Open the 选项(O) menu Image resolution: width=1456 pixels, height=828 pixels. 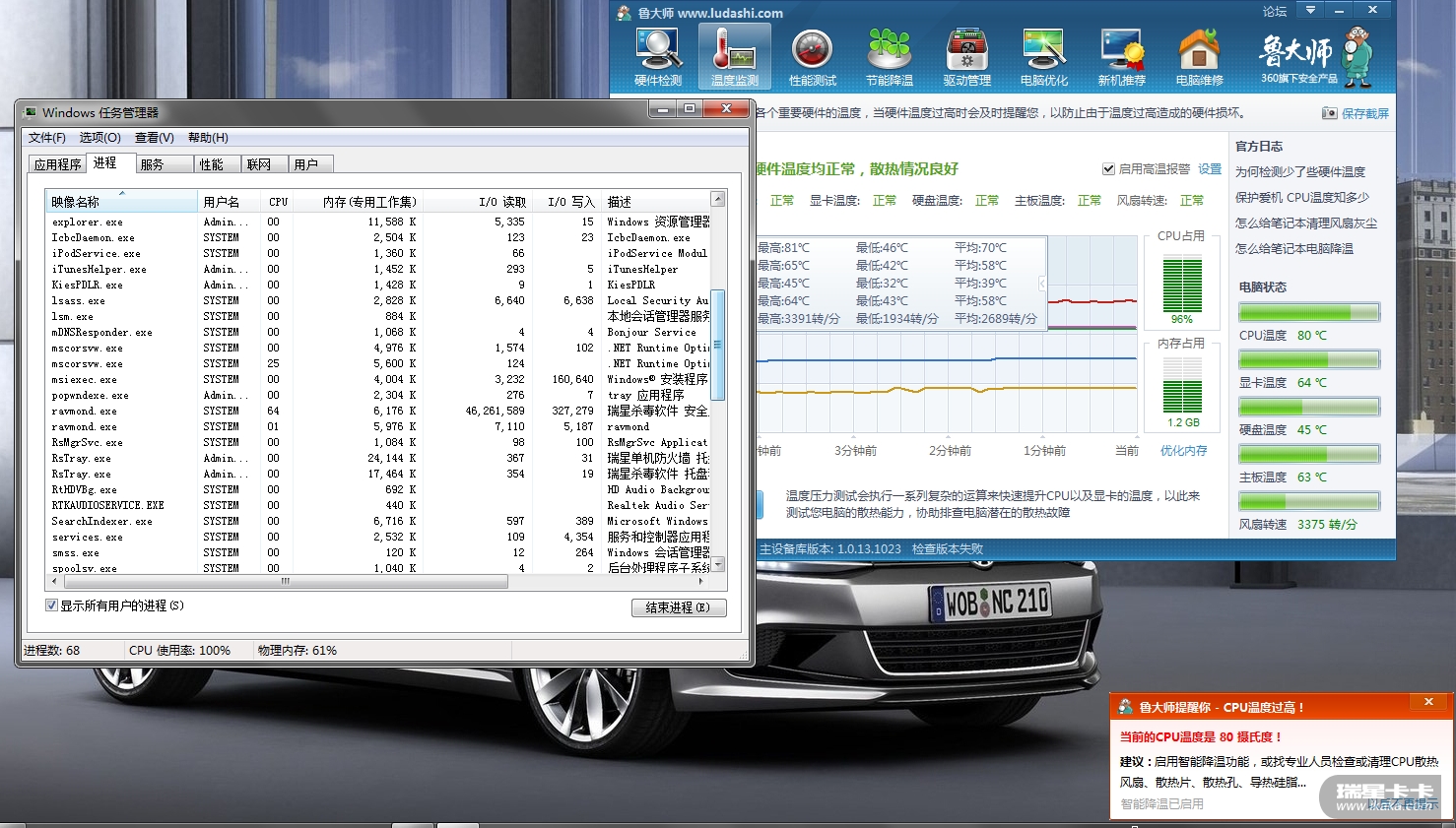[99, 138]
